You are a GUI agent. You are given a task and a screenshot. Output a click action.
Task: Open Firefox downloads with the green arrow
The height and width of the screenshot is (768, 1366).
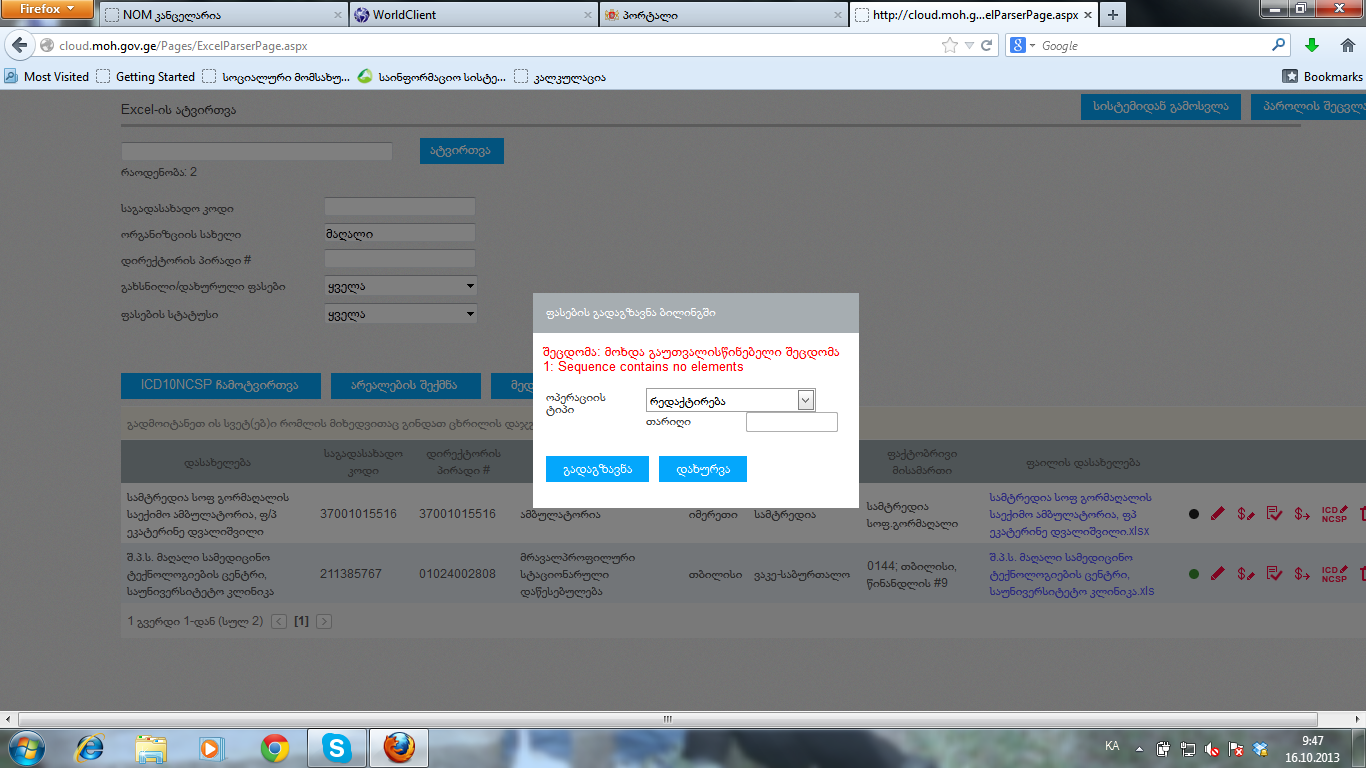[1311, 46]
